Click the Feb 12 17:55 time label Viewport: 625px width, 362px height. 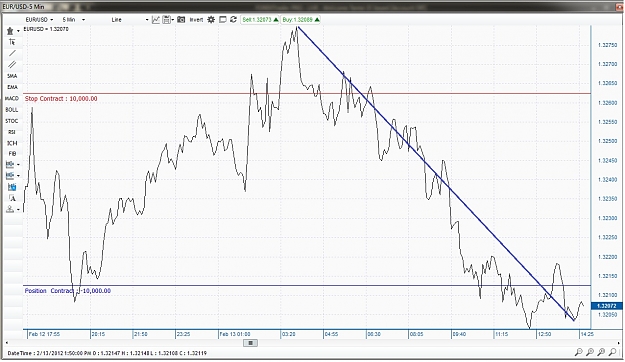pyautogui.click(x=44, y=334)
